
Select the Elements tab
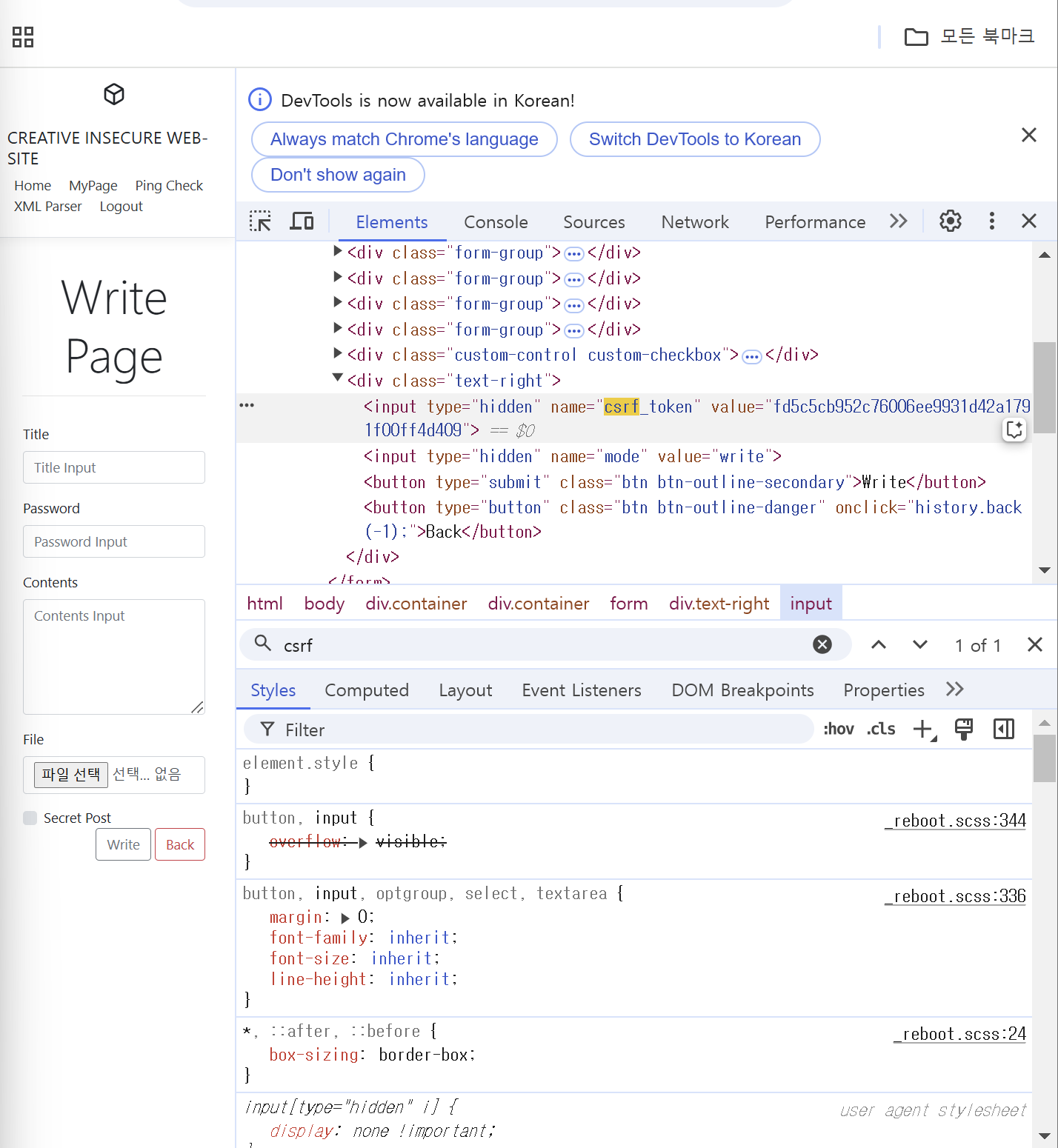click(392, 222)
